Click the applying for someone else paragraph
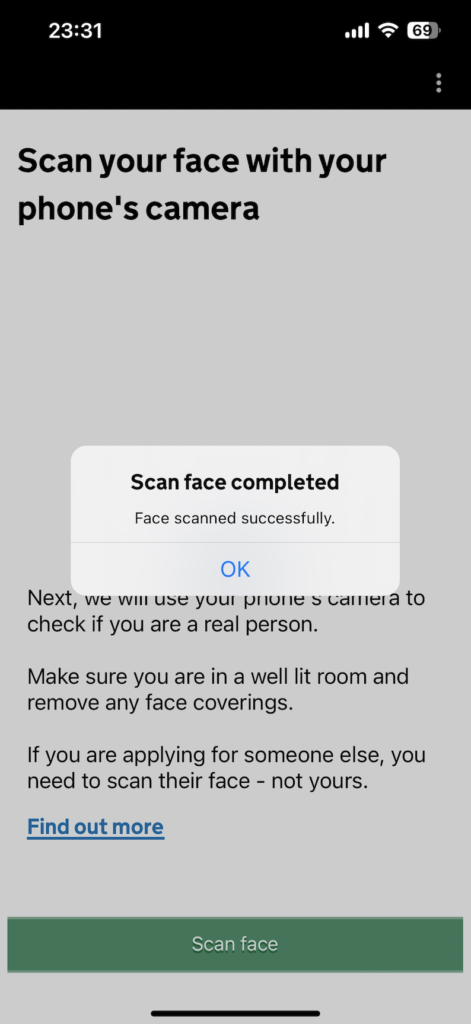Viewport: 471px width, 1024px height. (x=226, y=768)
